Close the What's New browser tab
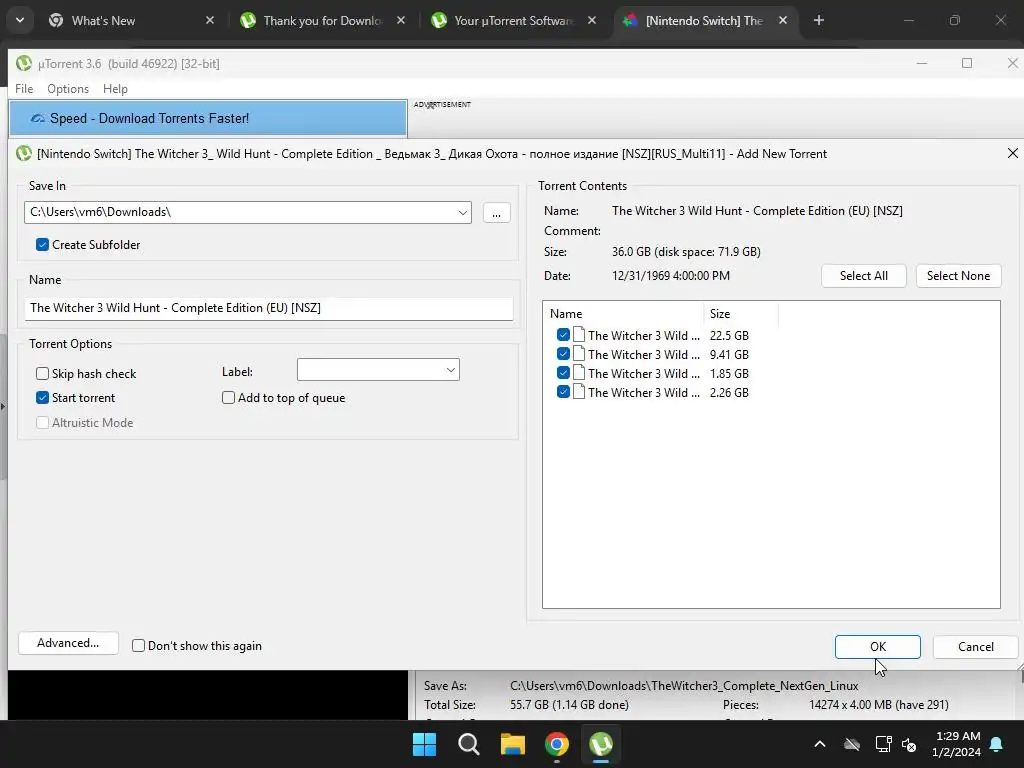The height and width of the screenshot is (768, 1024). pyautogui.click(x=210, y=20)
